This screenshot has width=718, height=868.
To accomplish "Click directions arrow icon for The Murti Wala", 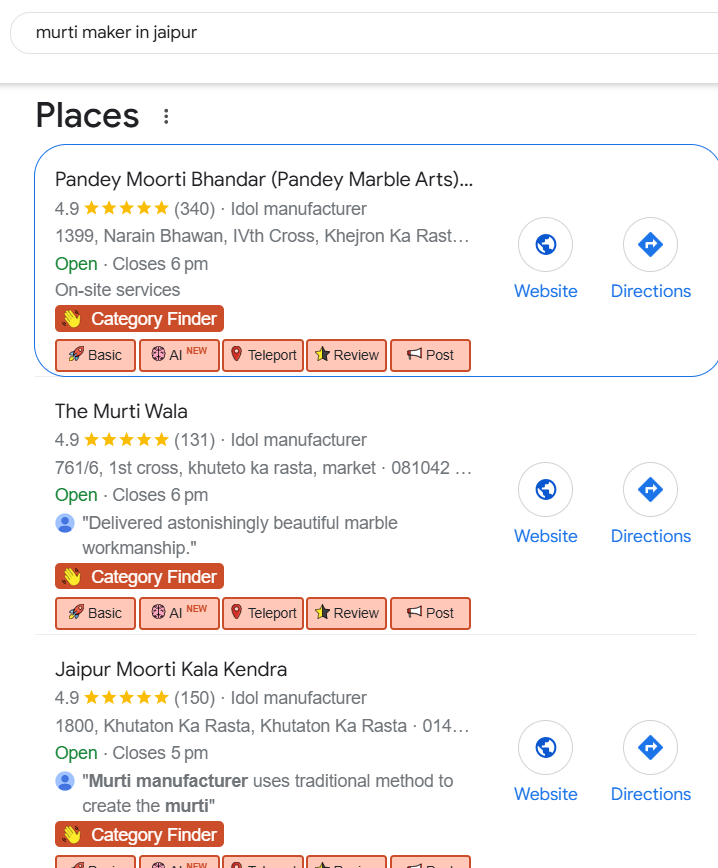I will [650, 489].
